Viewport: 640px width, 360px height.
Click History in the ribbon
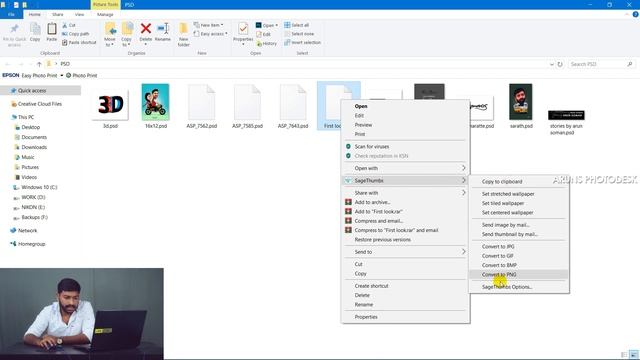click(x=267, y=43)
